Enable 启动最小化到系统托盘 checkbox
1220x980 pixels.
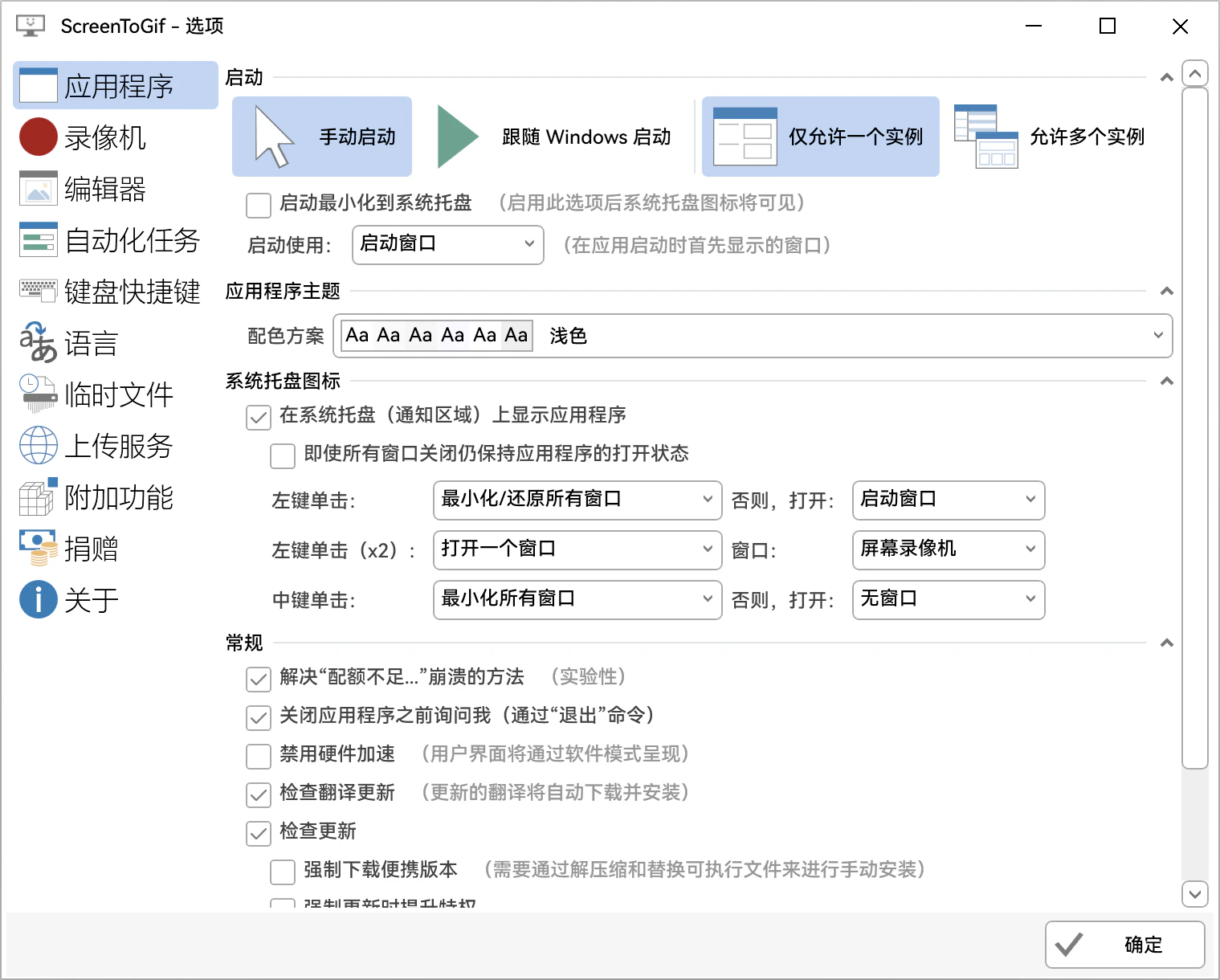pyautogui.click(x=259, y=205)
